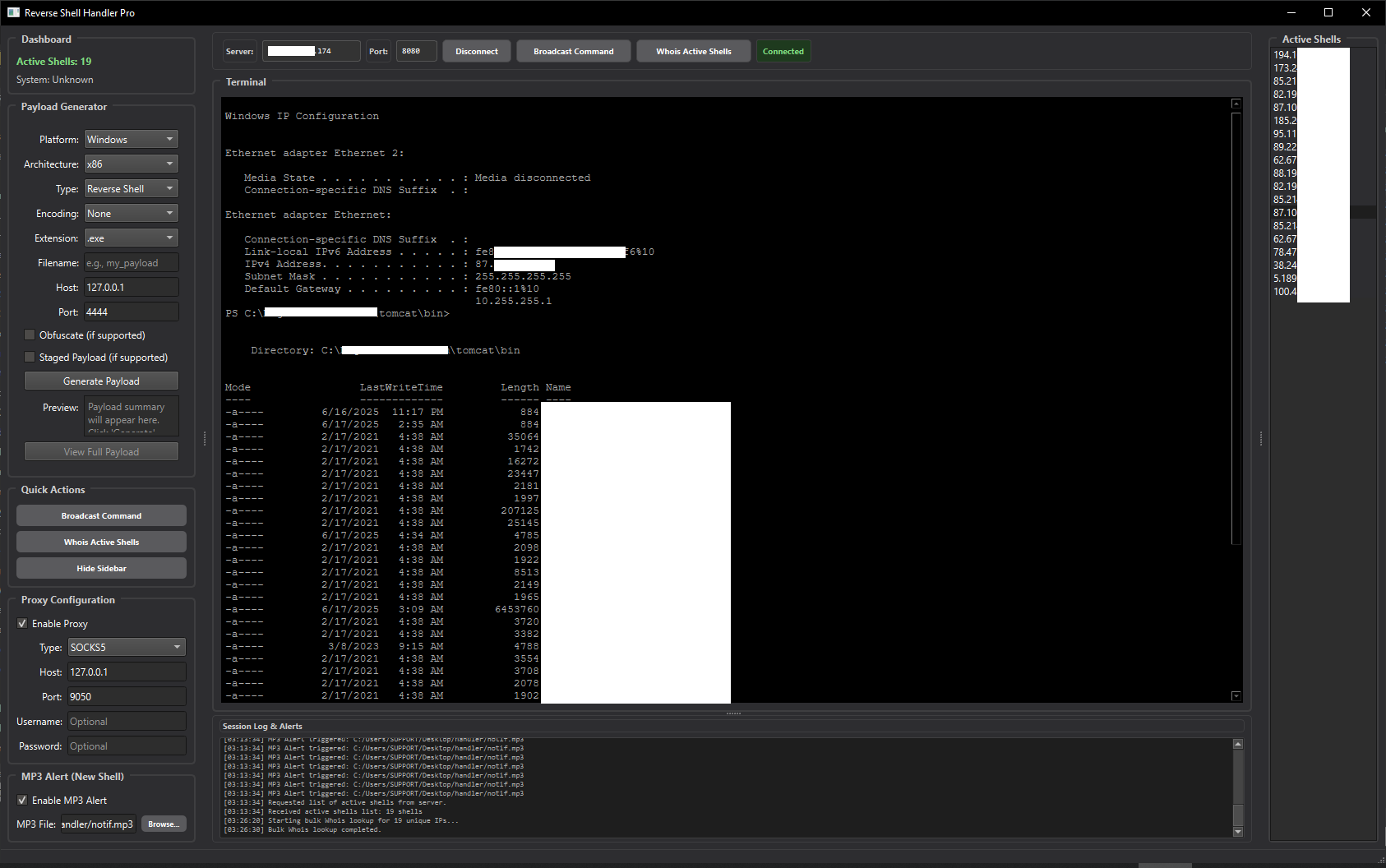Select the active shell starting with 100.4
The image size is (1386, 868).
pyautogui.click(x=1322, y=292)
